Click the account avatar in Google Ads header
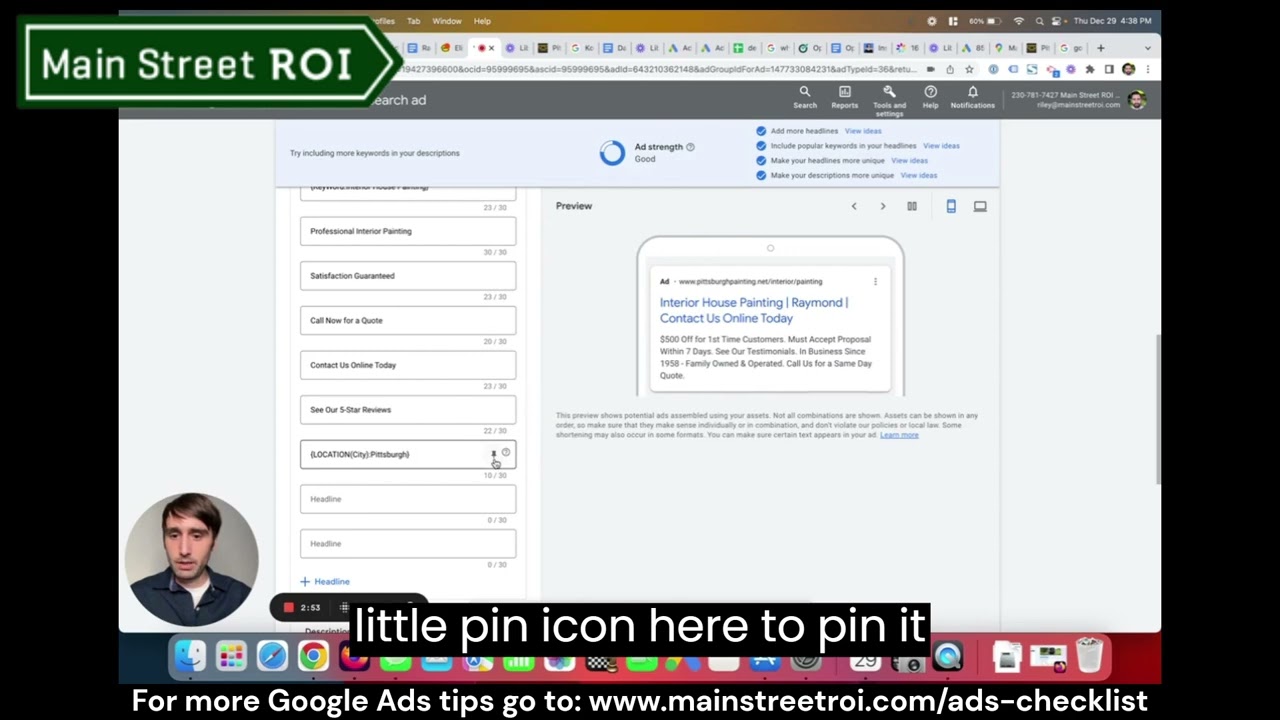Screen dimensions: 1280x720 pos(1136,100)
